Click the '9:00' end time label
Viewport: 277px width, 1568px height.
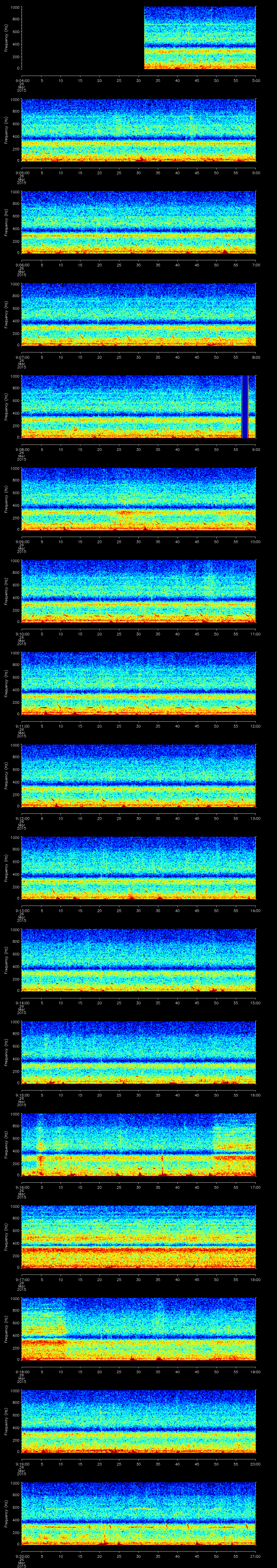(256, 449)
